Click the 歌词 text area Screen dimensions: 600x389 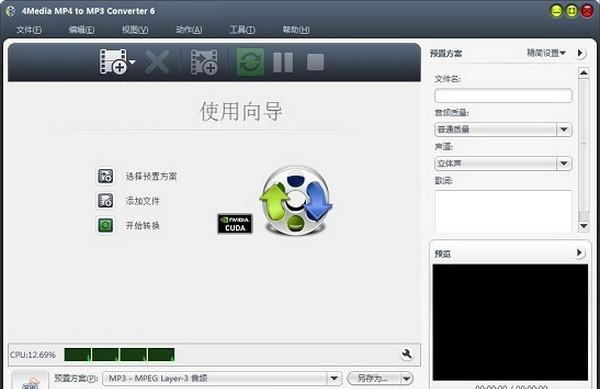pos(503,211)
